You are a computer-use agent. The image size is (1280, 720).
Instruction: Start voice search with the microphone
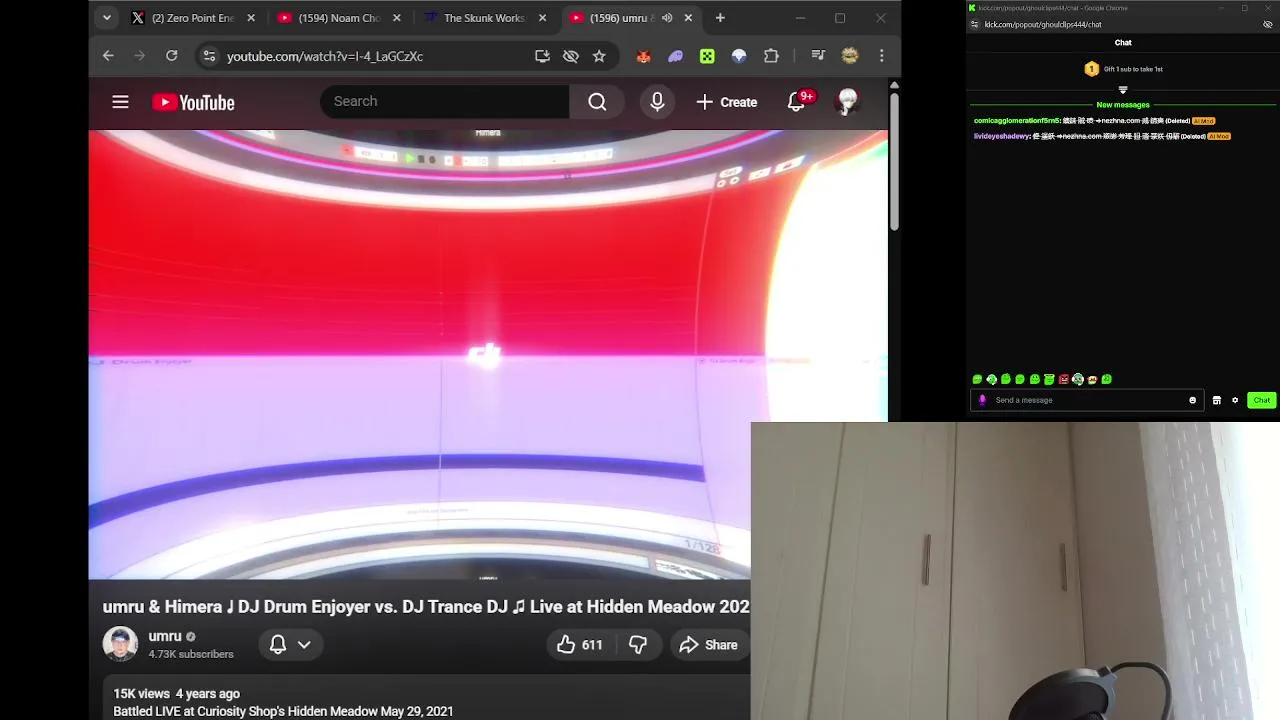(x=657, y=102)
